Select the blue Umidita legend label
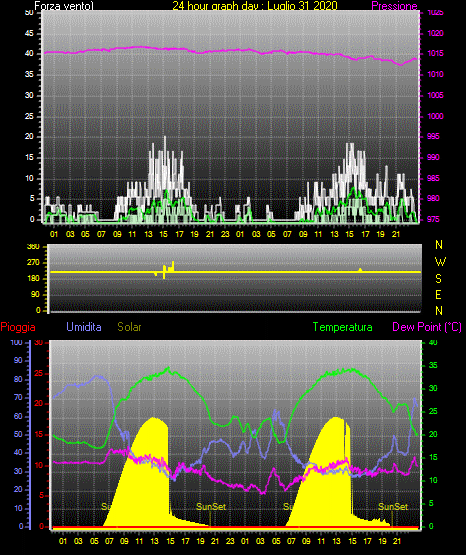Image resolution: width=466 pixels, height=555 pixels. pos(84,327)
